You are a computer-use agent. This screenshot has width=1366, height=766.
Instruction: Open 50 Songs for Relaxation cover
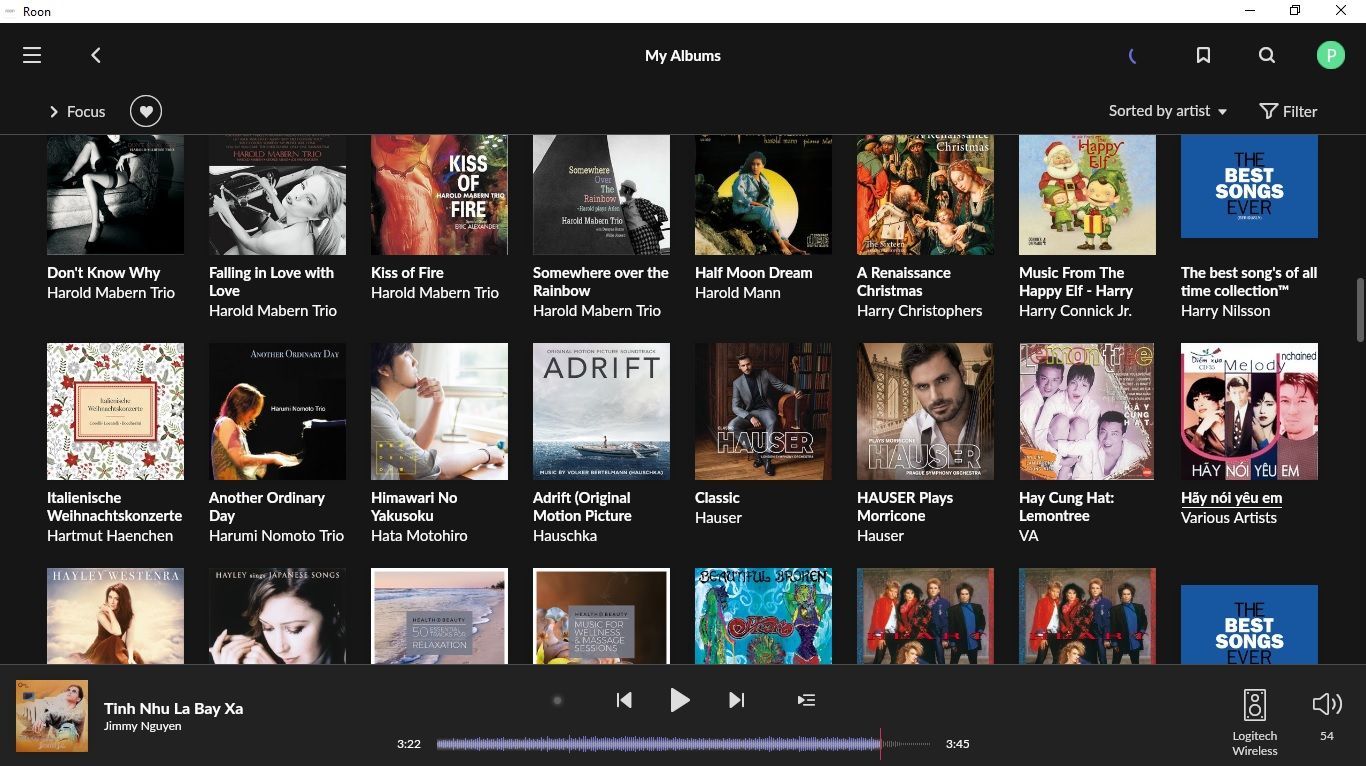[x=439, y=616]
